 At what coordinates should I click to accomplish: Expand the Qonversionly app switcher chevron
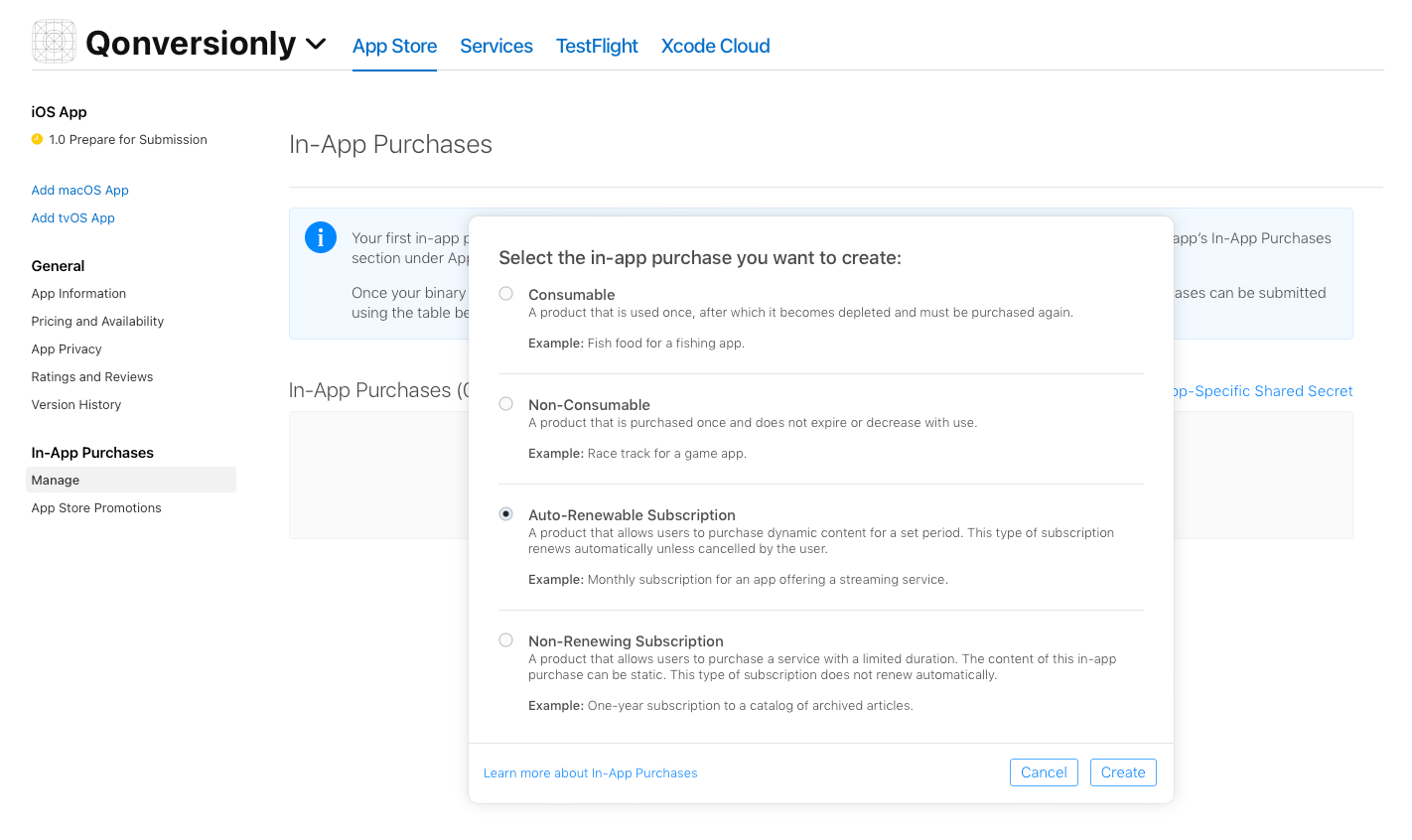point(316,44)
